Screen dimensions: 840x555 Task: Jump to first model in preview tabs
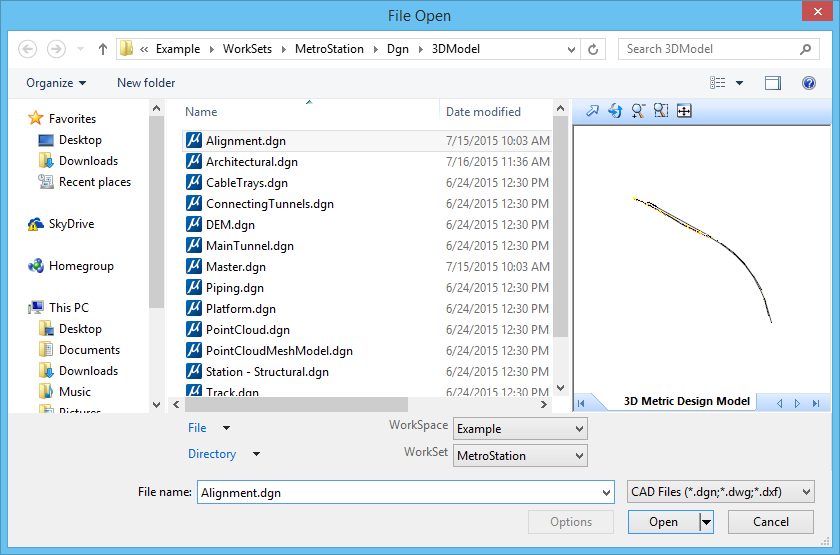(x=581, y=403)
